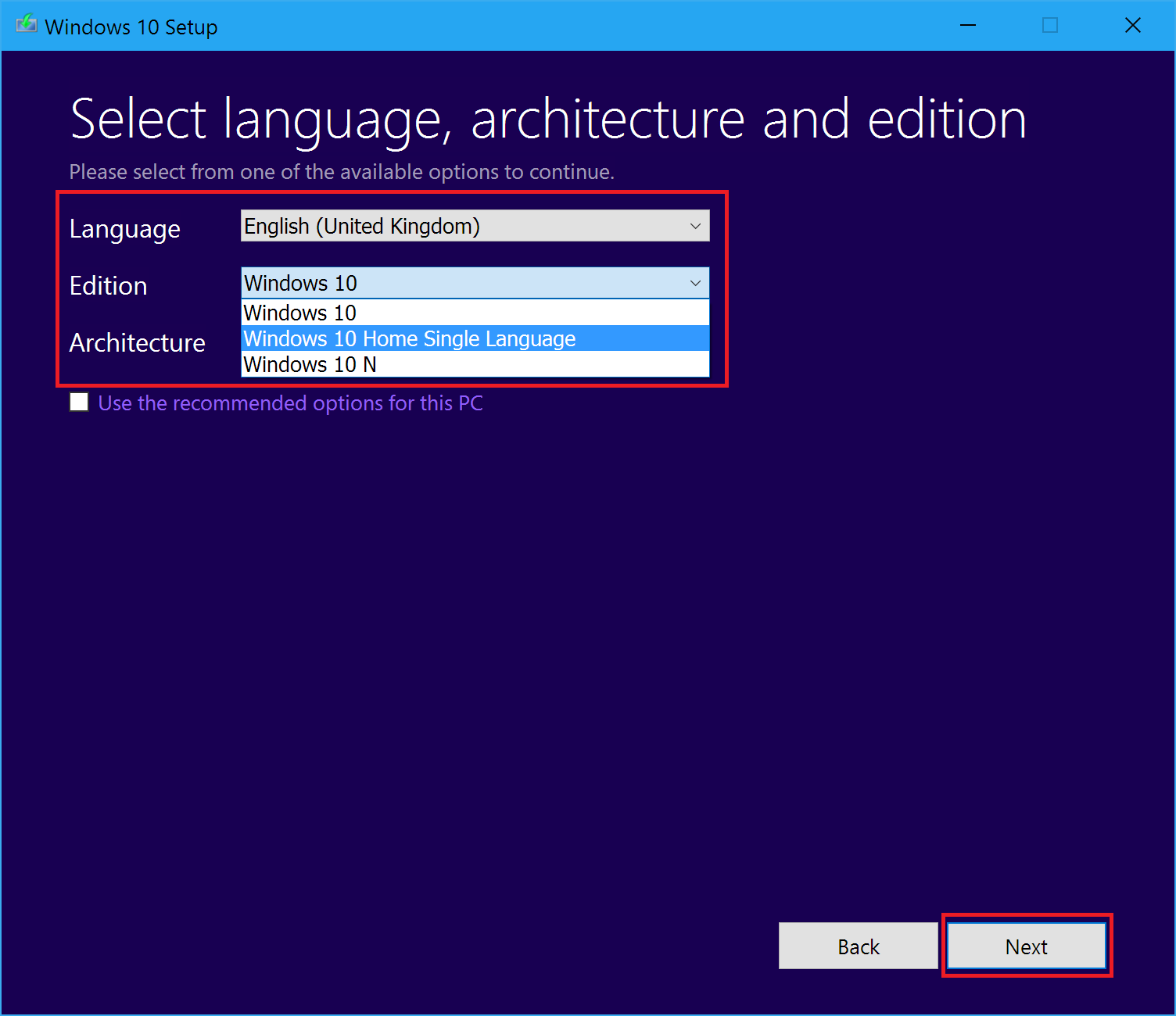The height and width of the screenshot is (1016, 1176).
Task: Click the Architecture label
Action: [x=138, y=342]
